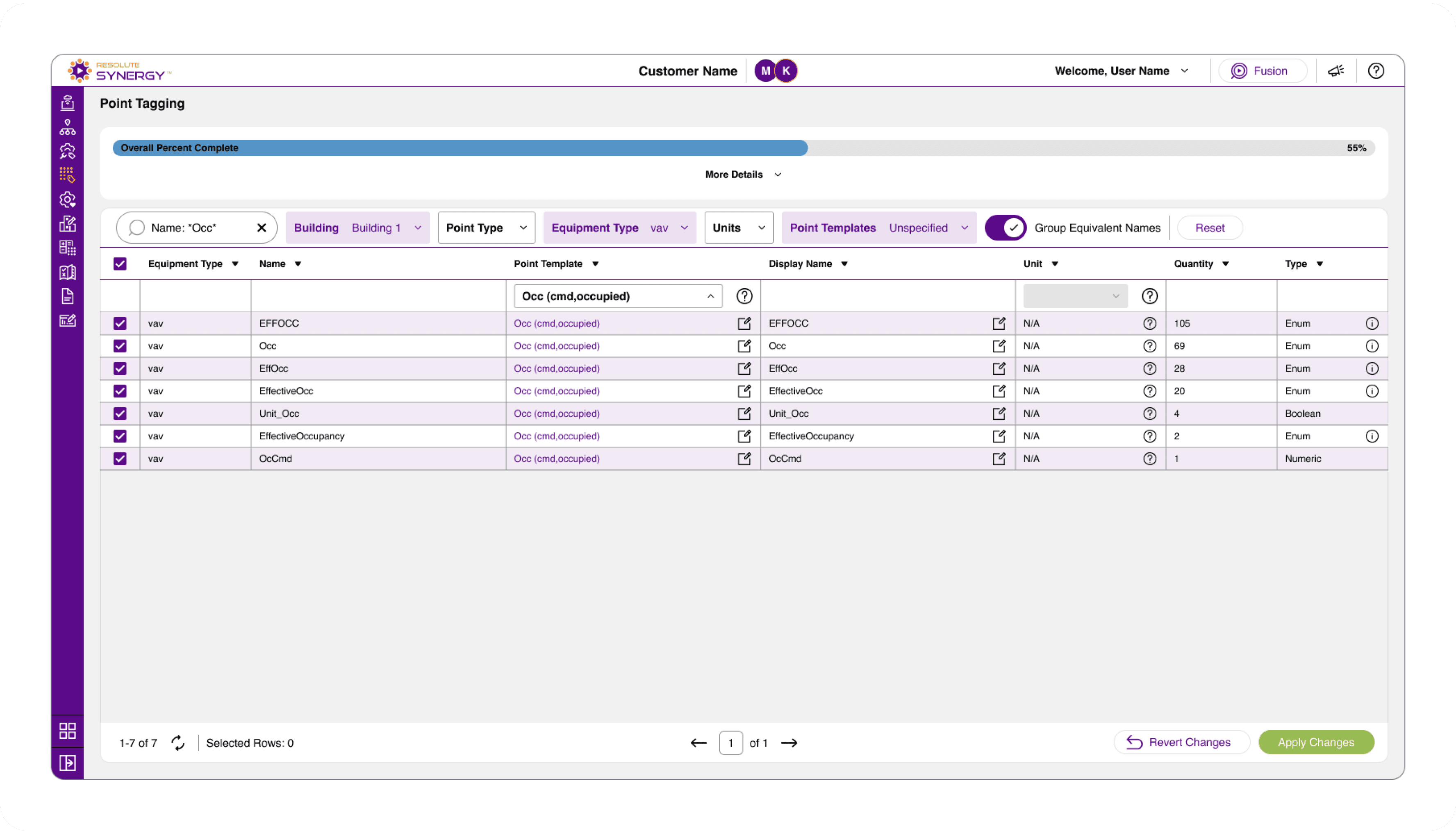The image size is (1456, 831).
Task: Click the expand sidebar icon at bottom
Action: click(67, 763)
